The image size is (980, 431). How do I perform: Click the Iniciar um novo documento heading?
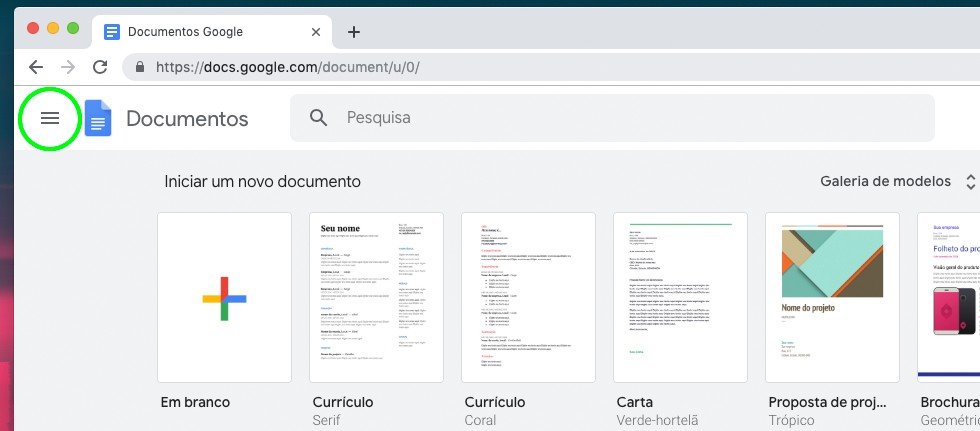[x=262, y=182]
